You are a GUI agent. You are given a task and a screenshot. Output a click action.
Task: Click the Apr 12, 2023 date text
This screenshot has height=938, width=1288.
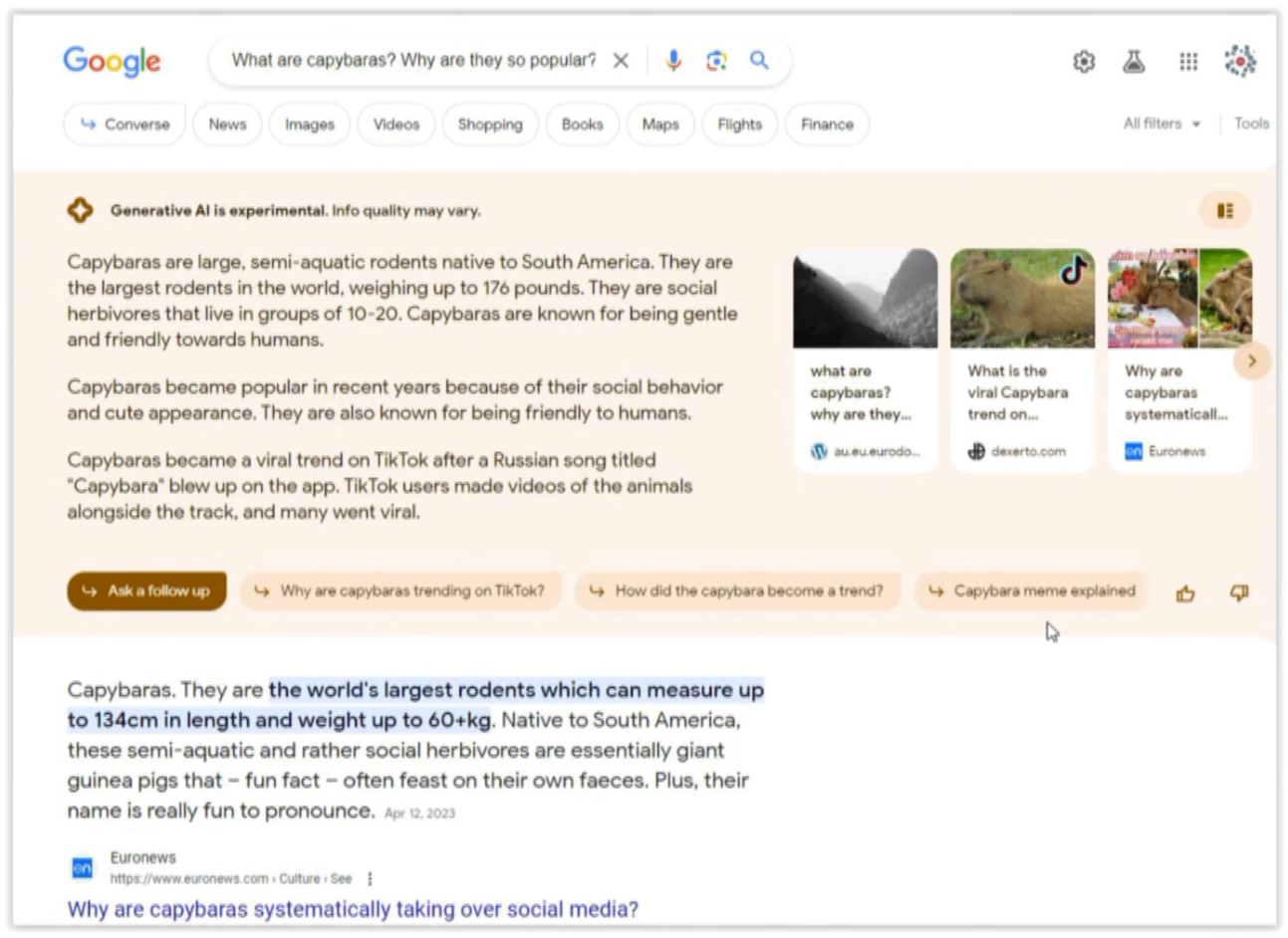pos(419,813)
